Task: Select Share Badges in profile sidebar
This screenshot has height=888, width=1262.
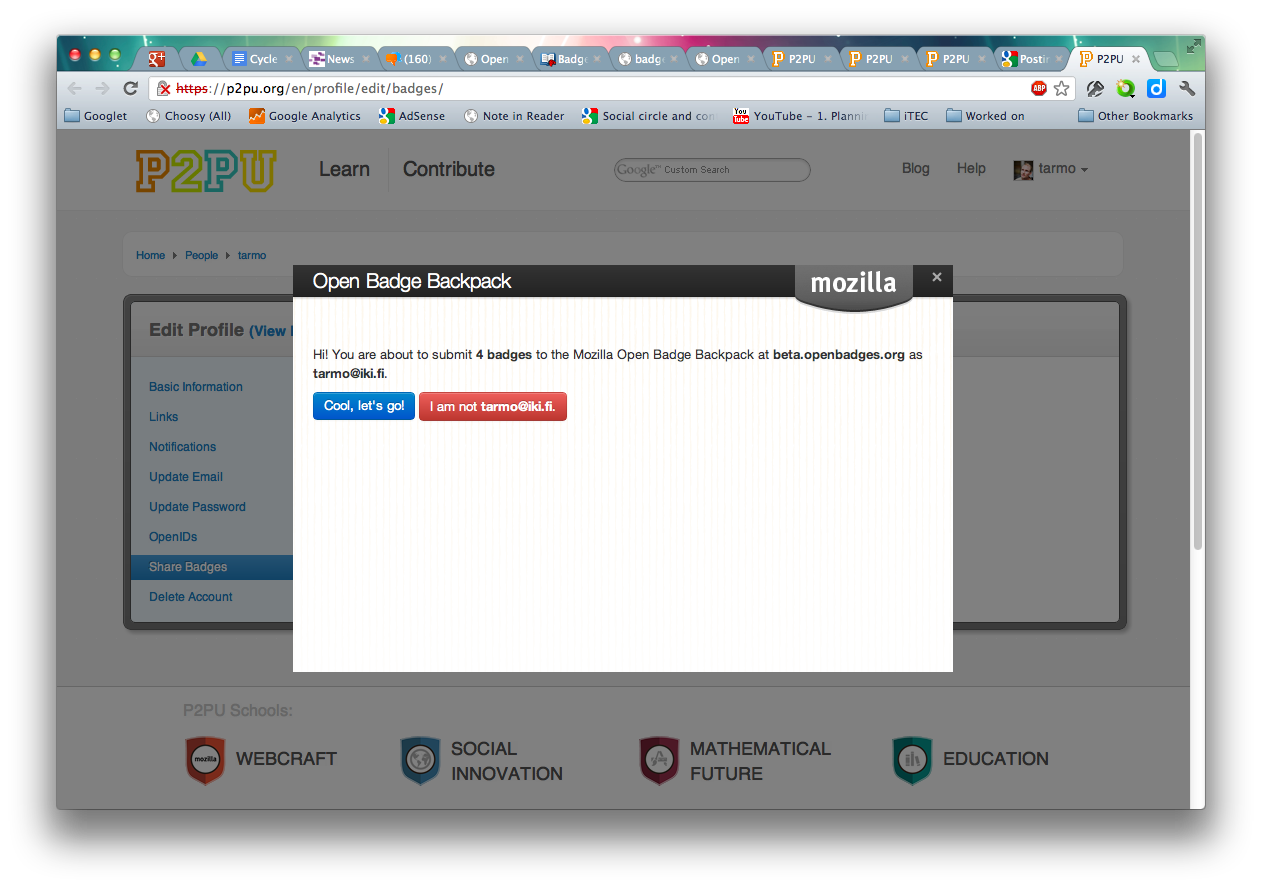Action: 212,567
